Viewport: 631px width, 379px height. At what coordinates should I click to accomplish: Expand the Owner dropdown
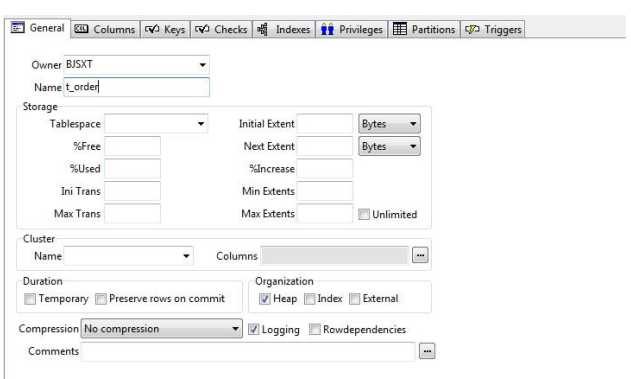(x=202, y=65)
